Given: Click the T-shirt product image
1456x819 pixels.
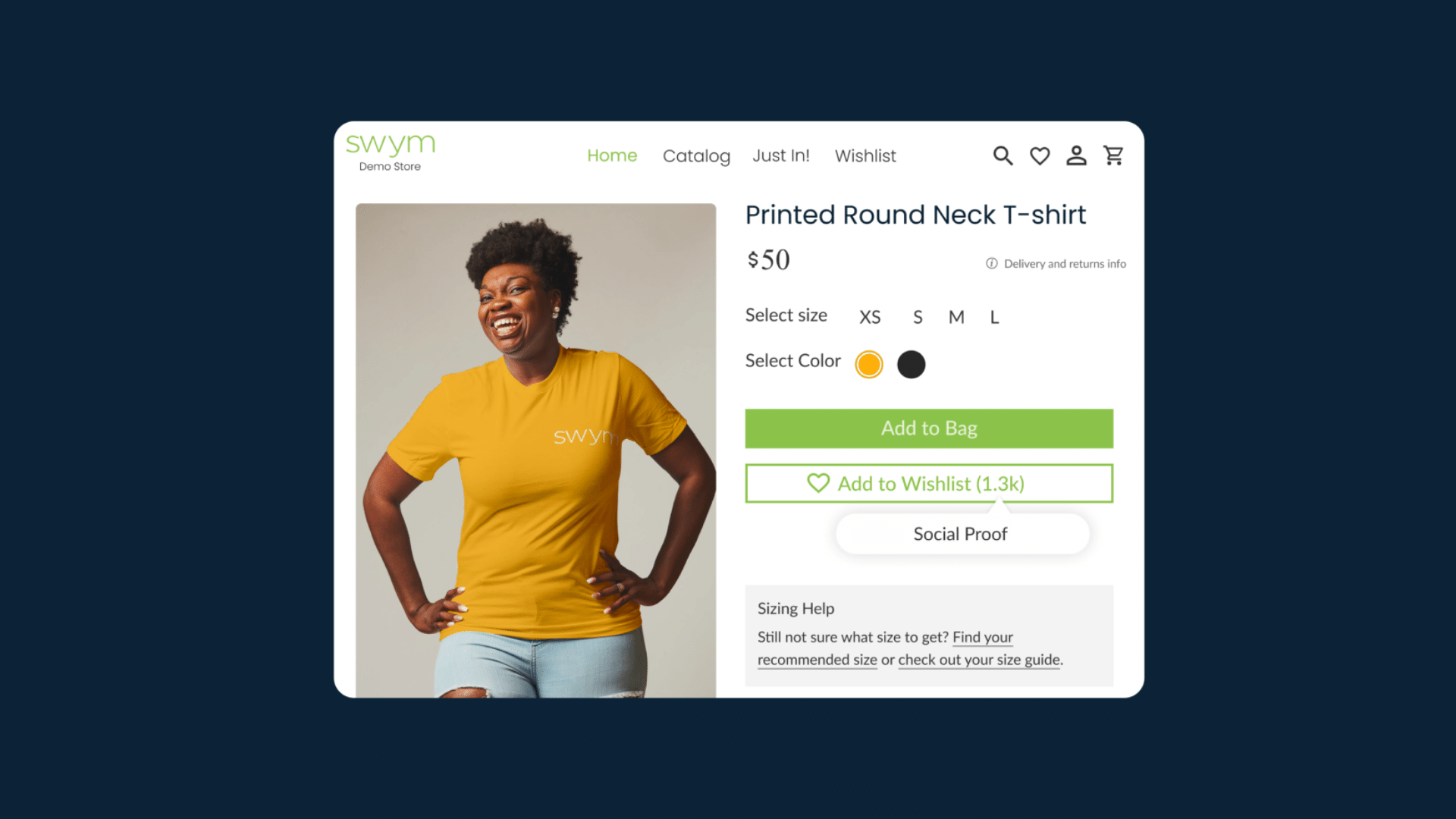Looking at the screenshot, I should (535, 450).
